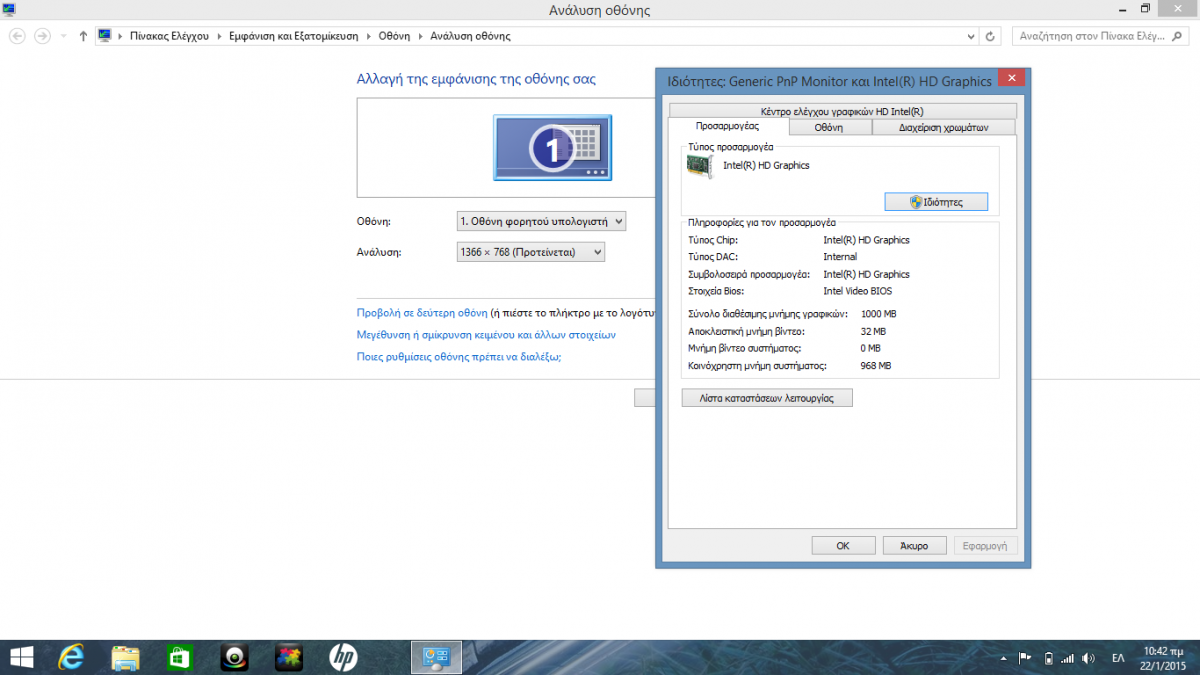Open Action Center flag icon
Image resolution: width=1200 pixels, height=675 pixels.
pyautogui.click(x=1025, y=658)
